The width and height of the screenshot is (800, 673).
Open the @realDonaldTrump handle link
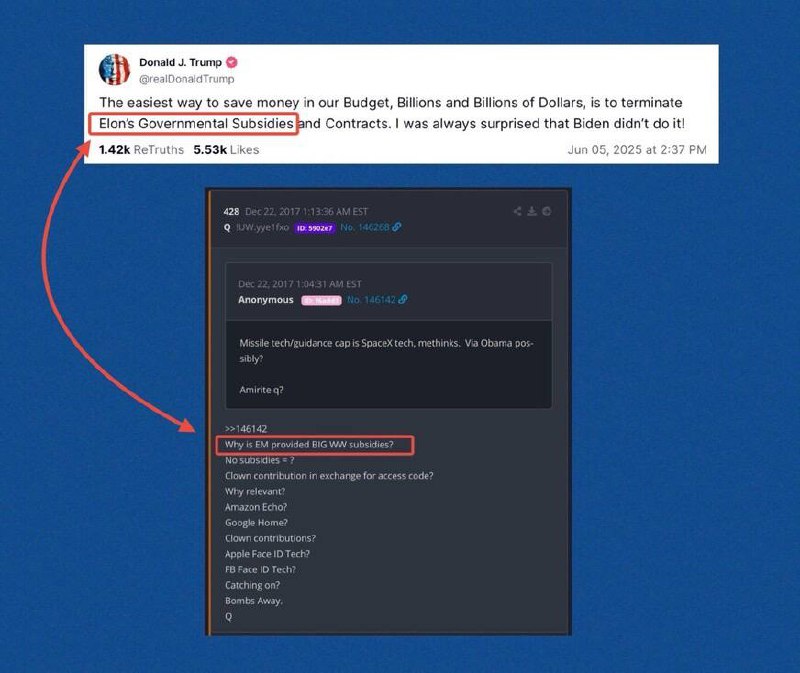(187, 79)
